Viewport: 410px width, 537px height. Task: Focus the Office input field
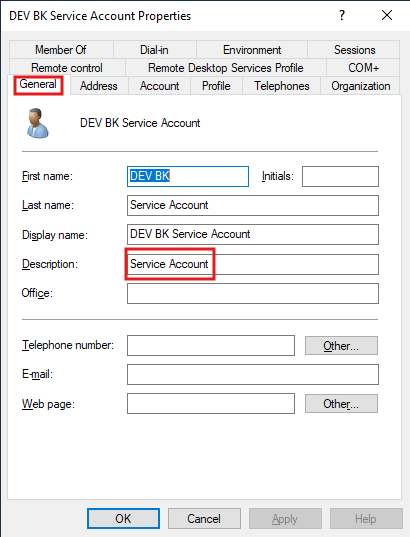point(253,294)
